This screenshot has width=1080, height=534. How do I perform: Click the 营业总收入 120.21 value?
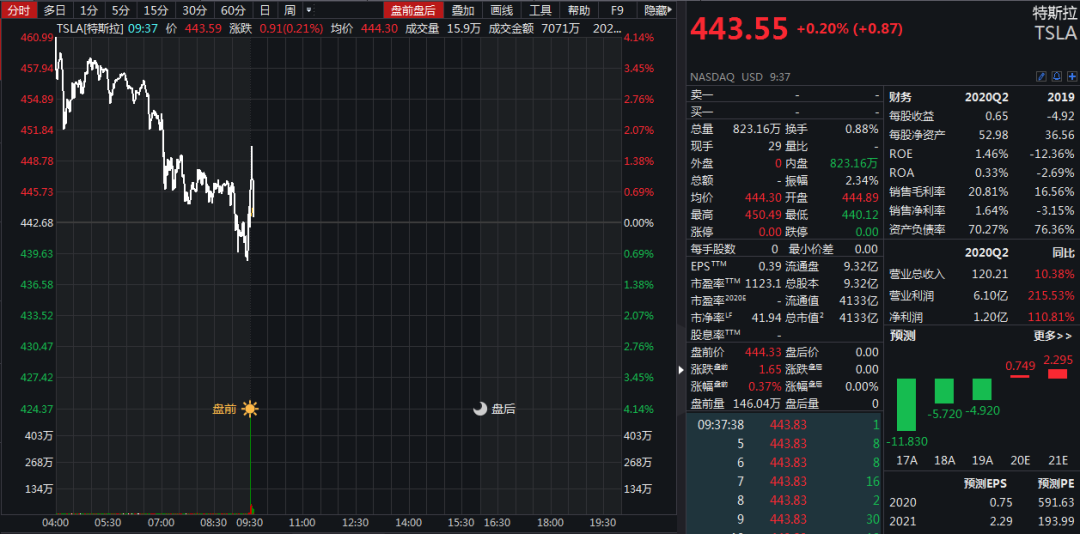tap(990, 274)
